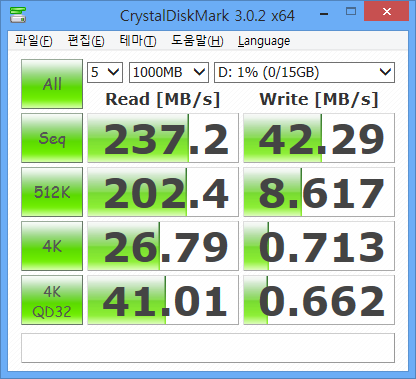Image resolution: width=416 pixels, height=379 pixels.
Task: Start the 4K benchmark test
Action: click(x=52, y=246)
